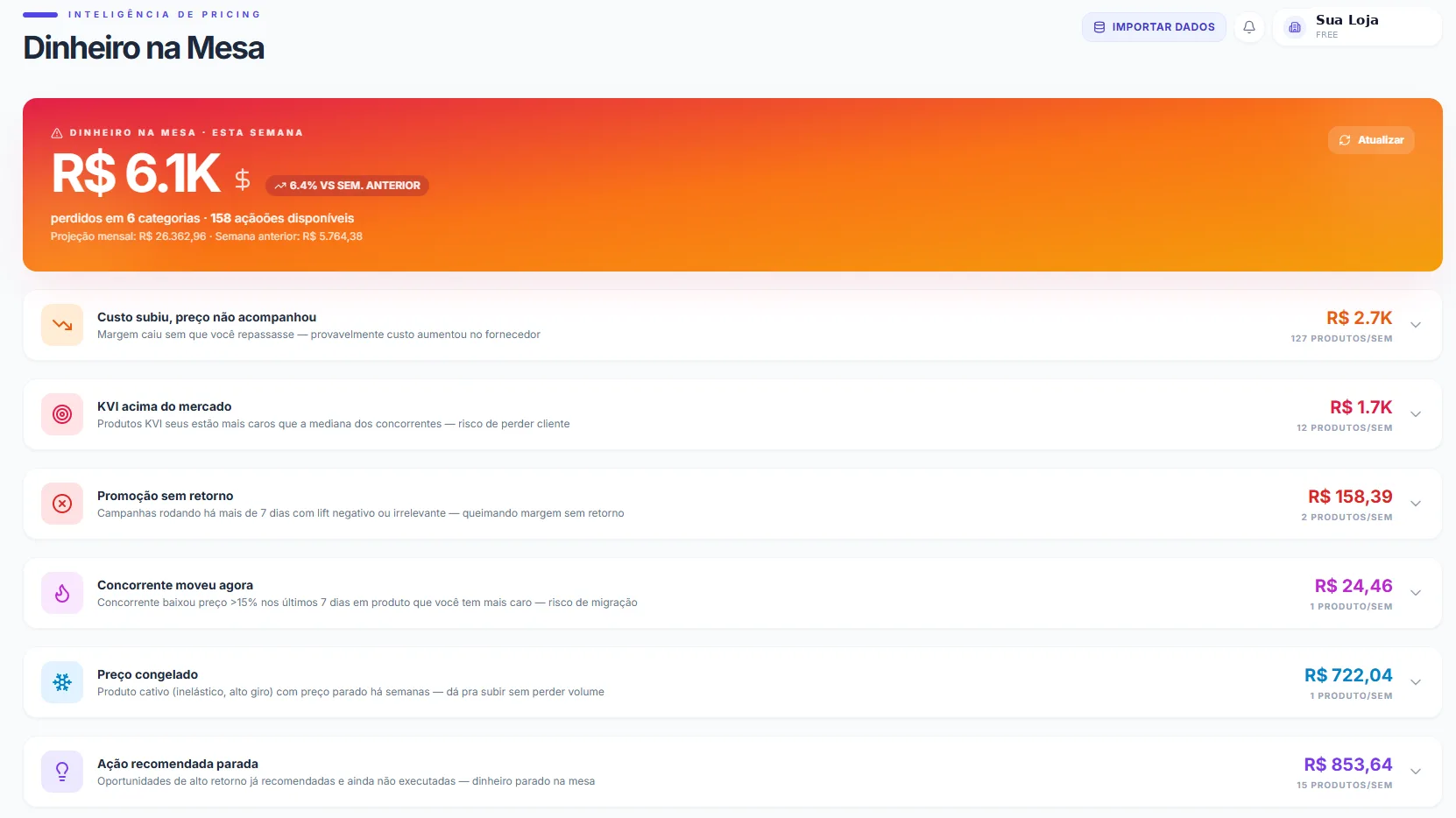
Task: Click the Oportunidades de alto retorno description
Action: pos(346,781)
